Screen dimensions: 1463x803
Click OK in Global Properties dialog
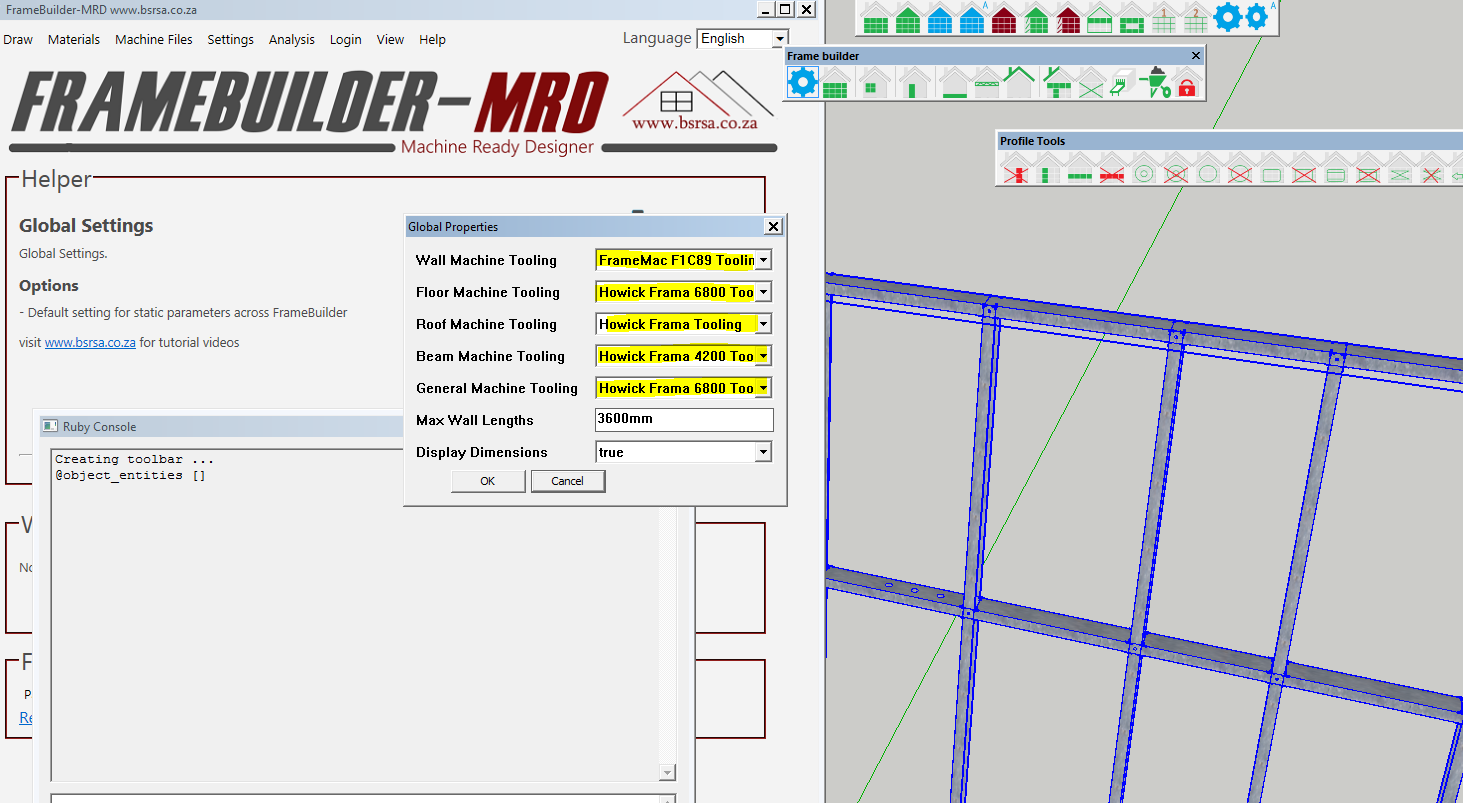click(488, 481)
